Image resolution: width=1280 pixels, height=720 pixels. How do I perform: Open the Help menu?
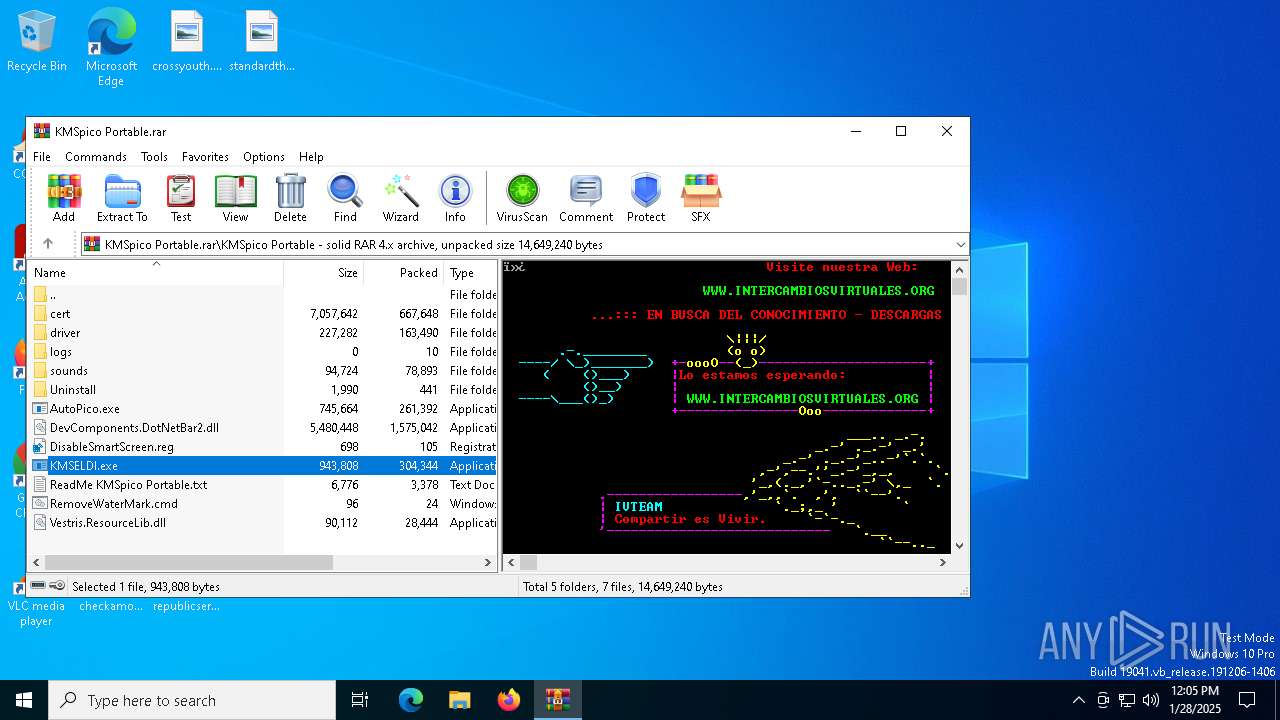coord(311,157)
